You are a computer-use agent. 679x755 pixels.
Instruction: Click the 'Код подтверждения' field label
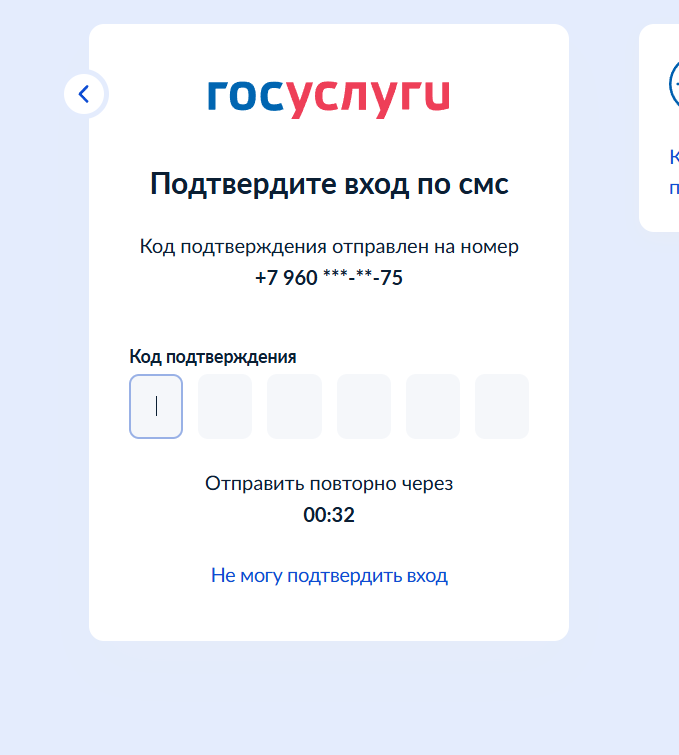point(213,357)
